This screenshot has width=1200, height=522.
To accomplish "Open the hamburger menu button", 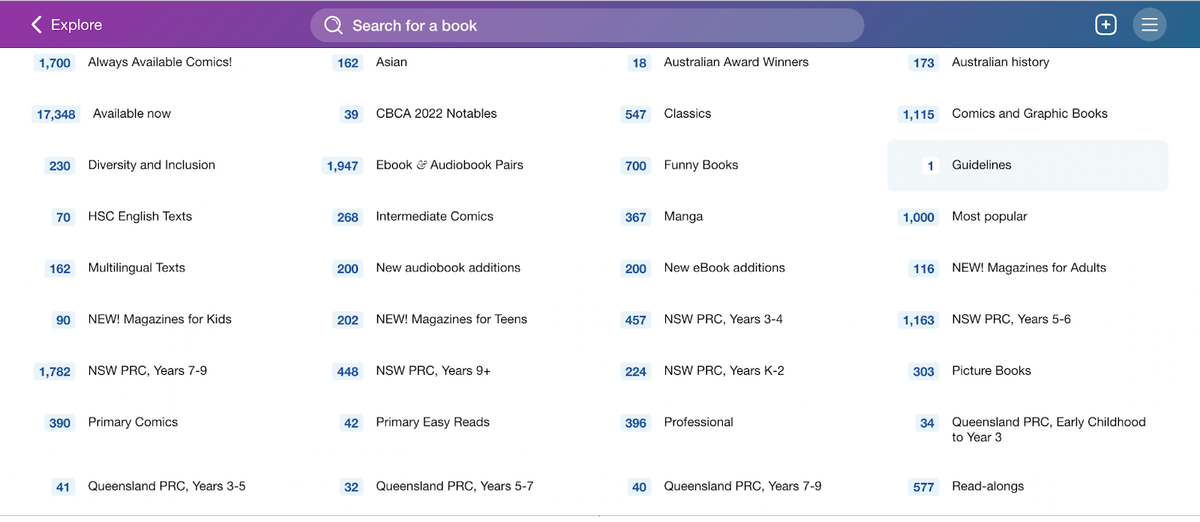I will tap(1149, 25).
